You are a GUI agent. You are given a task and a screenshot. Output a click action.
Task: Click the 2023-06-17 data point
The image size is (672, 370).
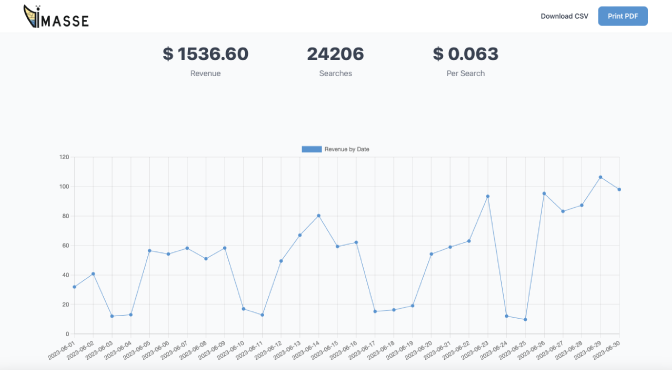(x=375, y=312)
